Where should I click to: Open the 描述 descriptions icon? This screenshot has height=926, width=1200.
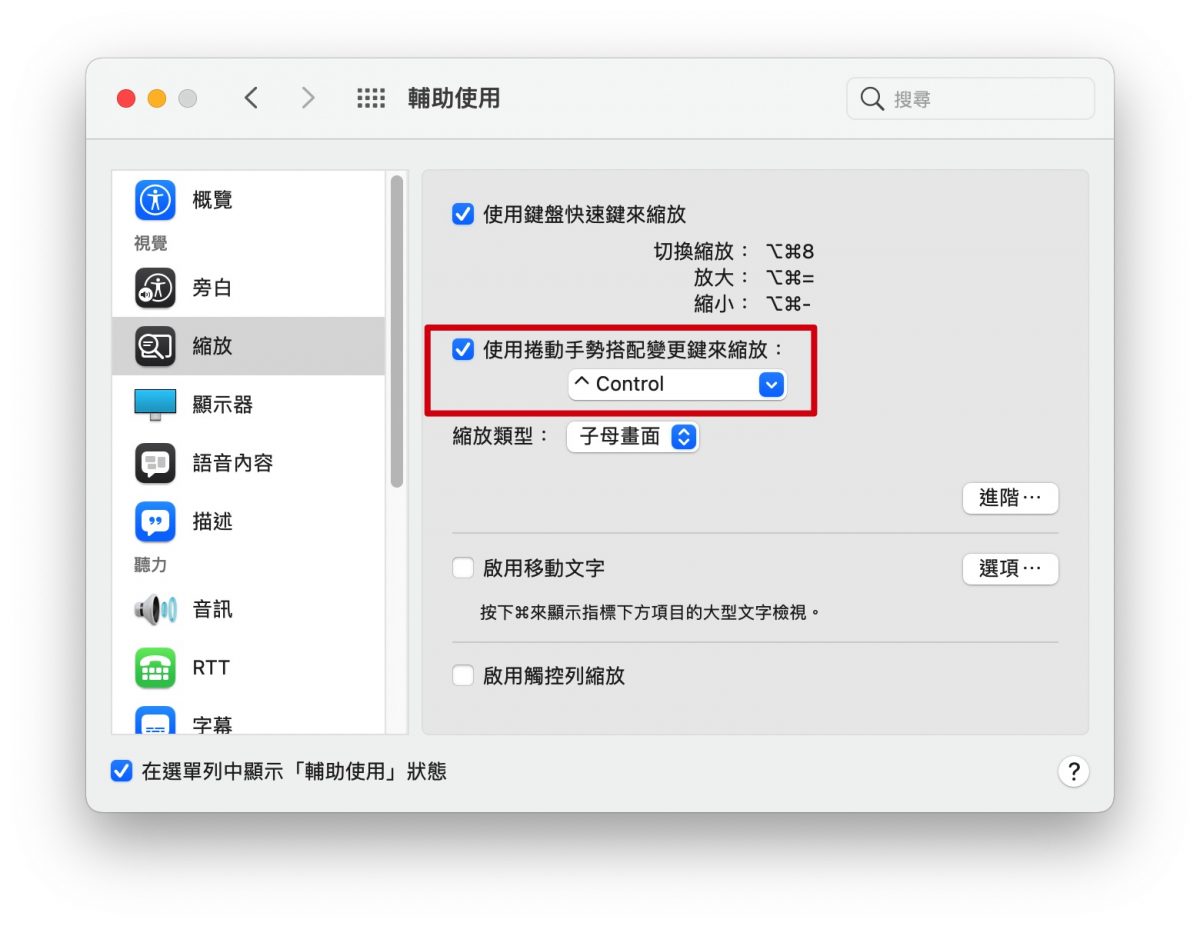155,521
